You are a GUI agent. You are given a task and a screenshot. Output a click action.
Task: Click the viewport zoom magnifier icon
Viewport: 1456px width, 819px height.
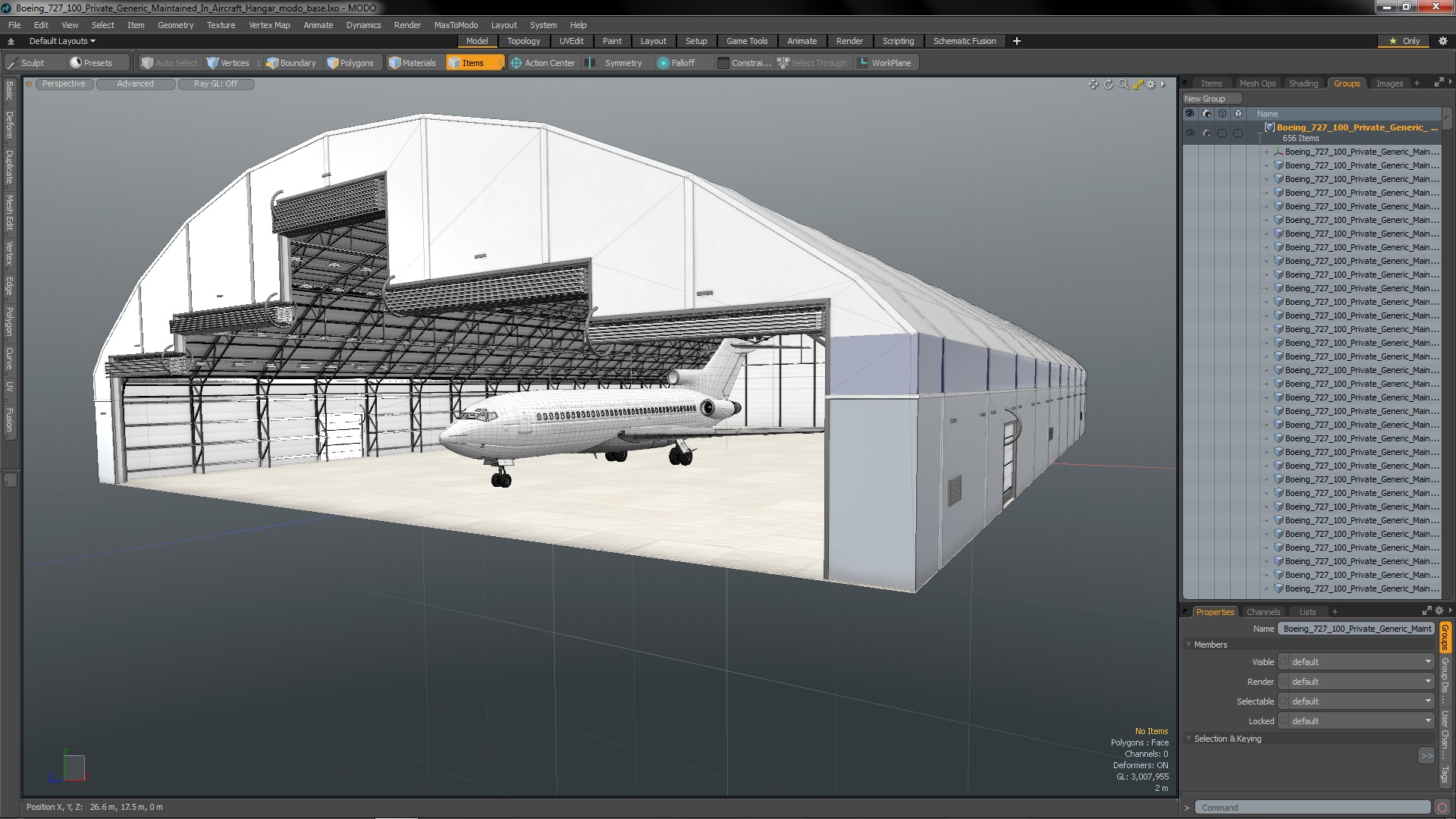(1123, 84)
